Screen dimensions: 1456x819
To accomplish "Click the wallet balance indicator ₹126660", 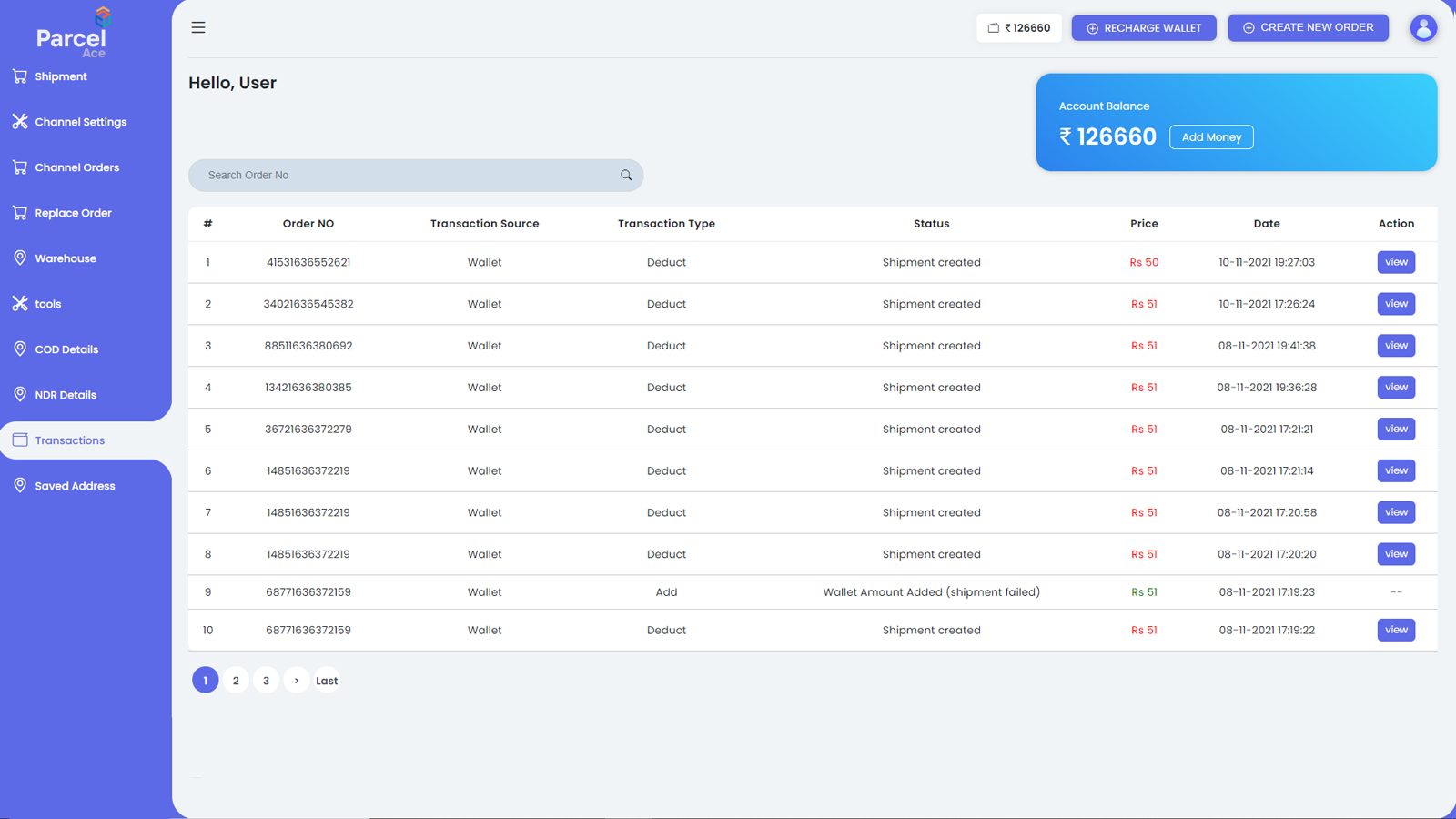I will tap(1019, 28).
